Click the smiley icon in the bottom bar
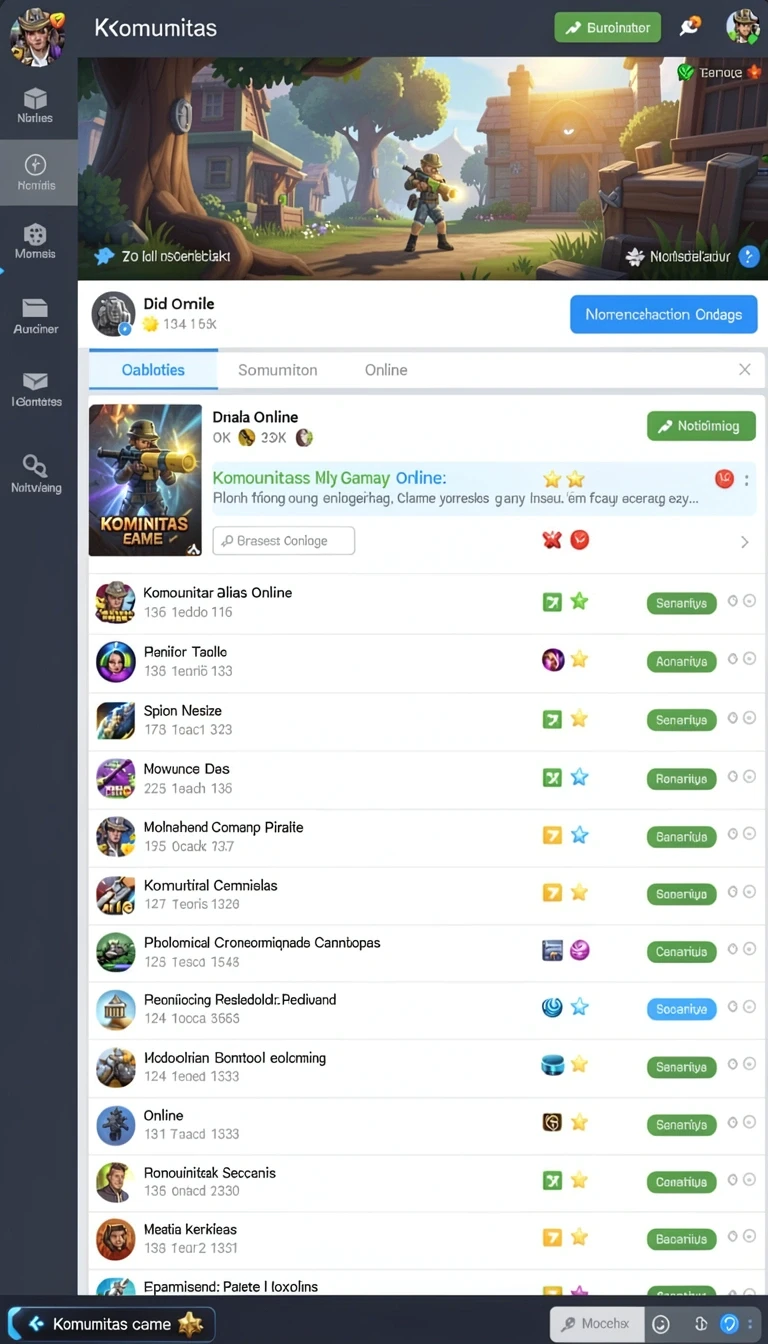Image resolution: width=768 pixels, height=1344 pixels. pyautogui.click(x=660, y=1324)
